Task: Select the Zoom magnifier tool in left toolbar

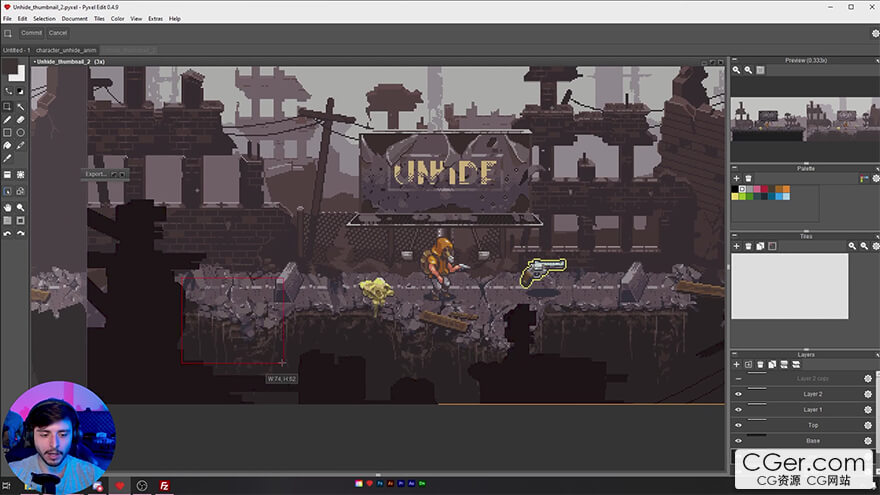Action: tap(21, 207)
